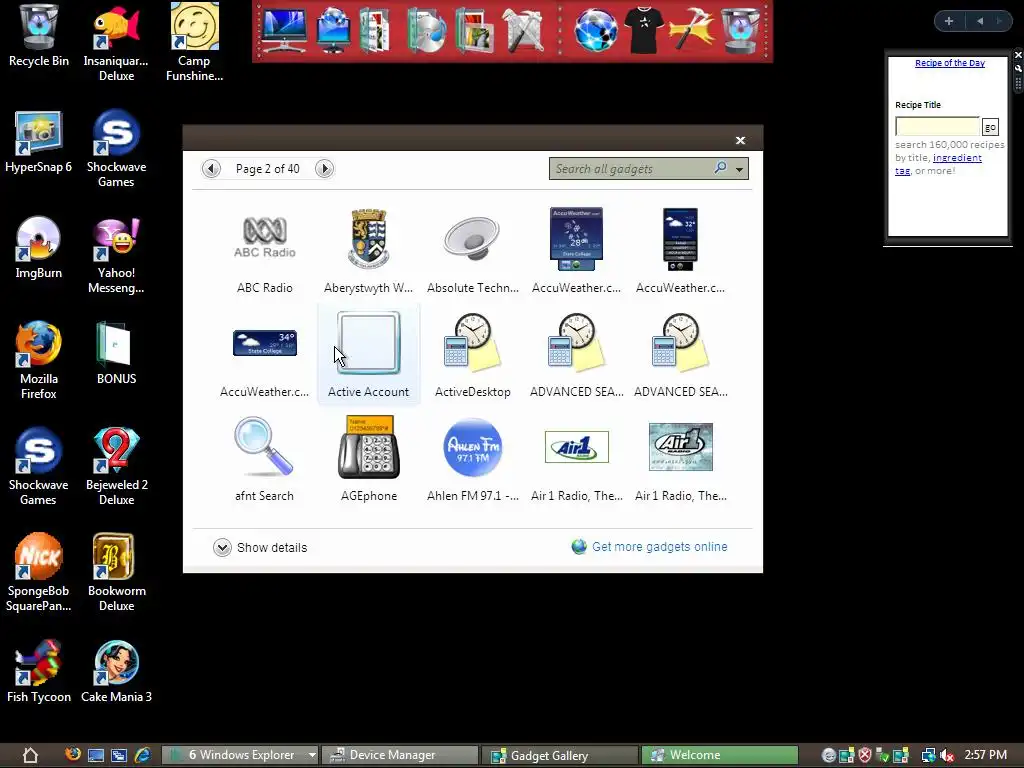Click the sidebar previous arrow button
Screen dimensions: 1024x768
980,21
